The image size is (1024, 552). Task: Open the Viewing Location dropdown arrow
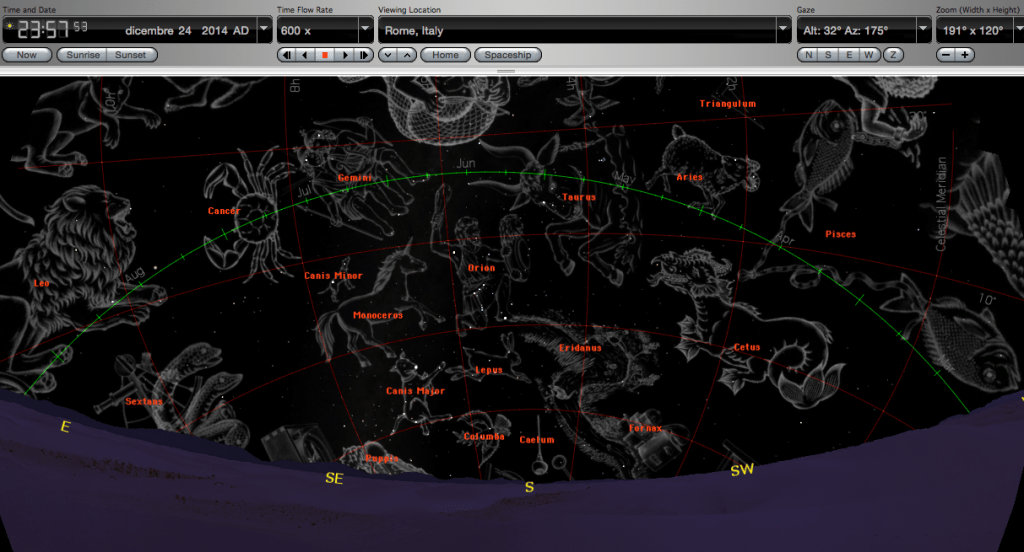point(783,30)
